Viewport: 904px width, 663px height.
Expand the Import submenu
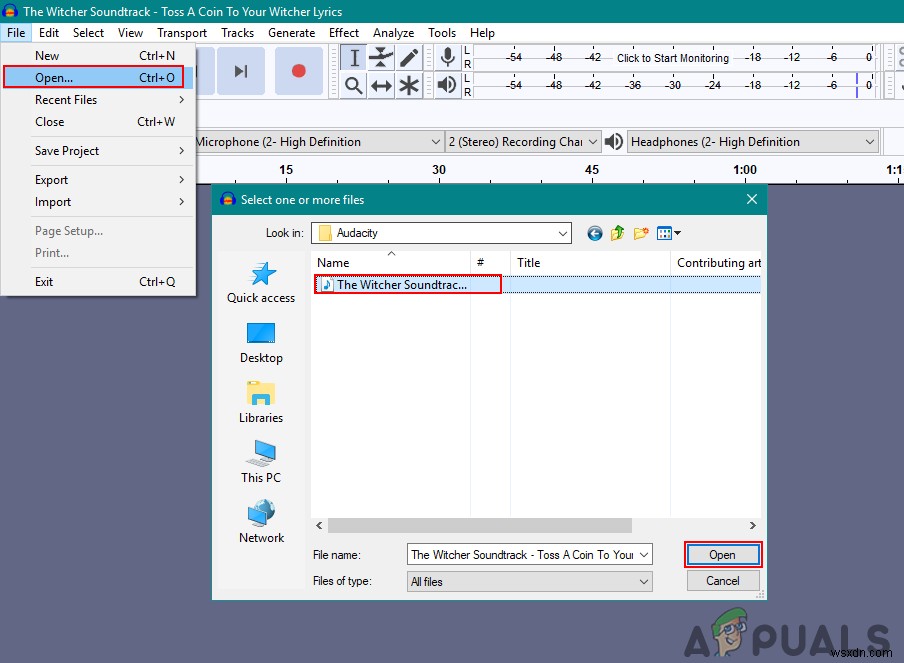(99, 202)
